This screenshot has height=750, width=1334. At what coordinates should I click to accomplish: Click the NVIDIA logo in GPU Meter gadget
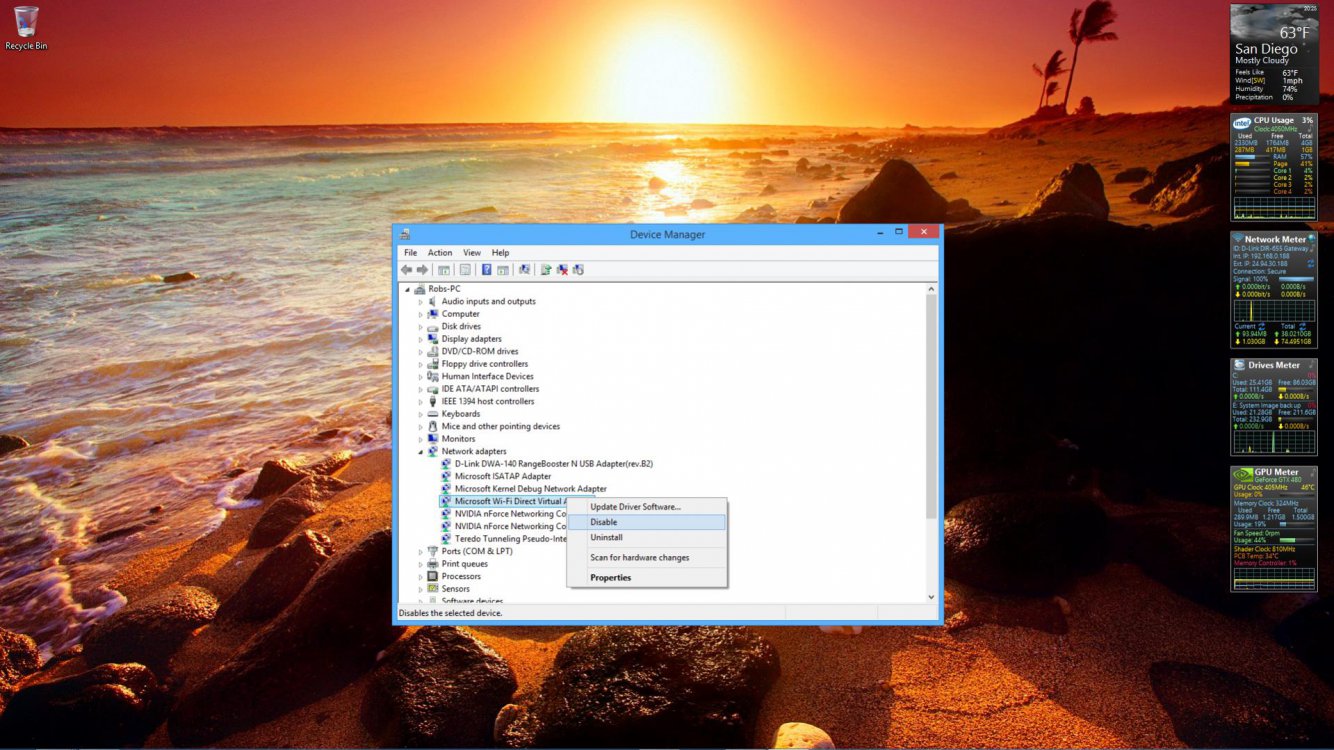pyautogui.click(x=1243, y=474)
